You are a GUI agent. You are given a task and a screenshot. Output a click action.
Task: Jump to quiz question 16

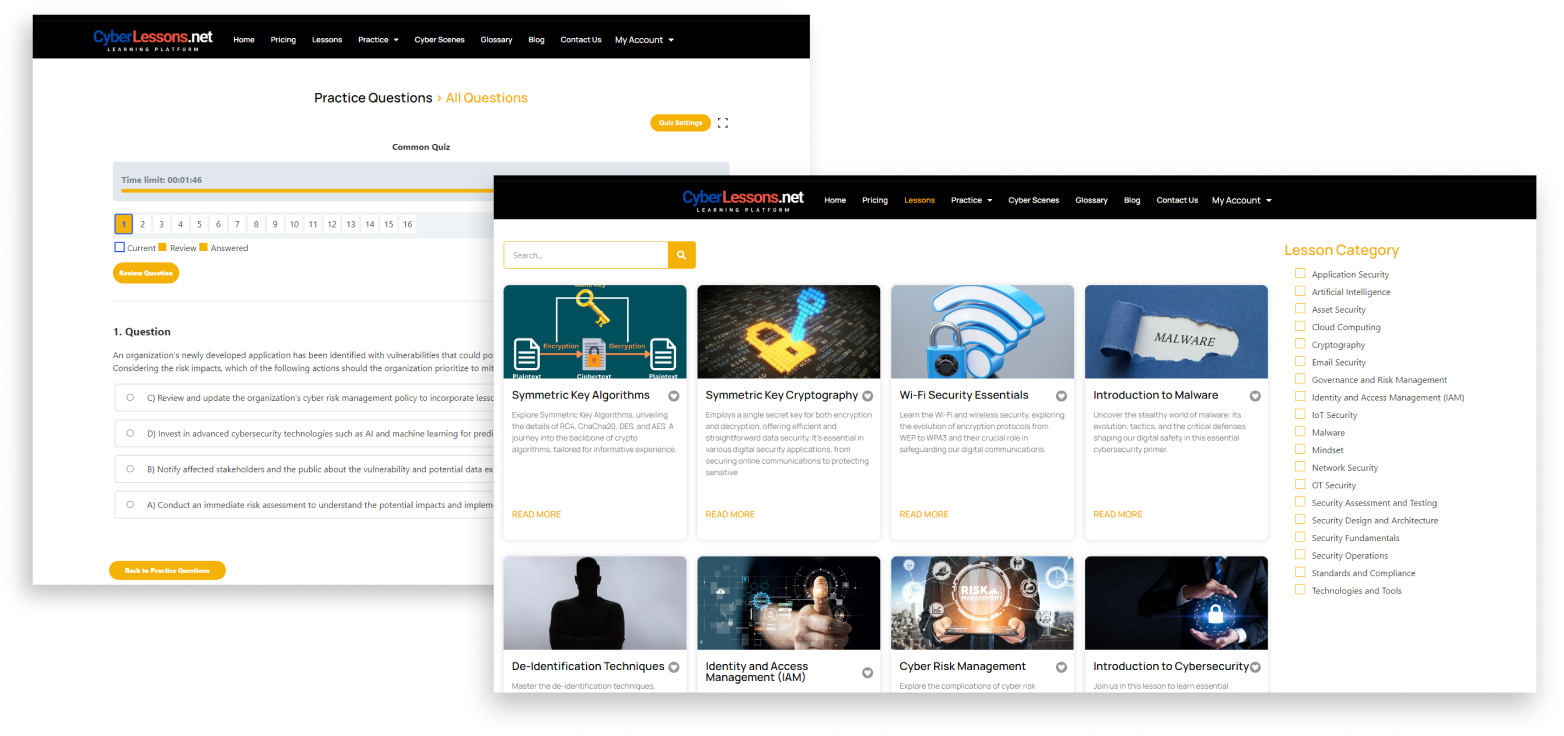point(407,224)
